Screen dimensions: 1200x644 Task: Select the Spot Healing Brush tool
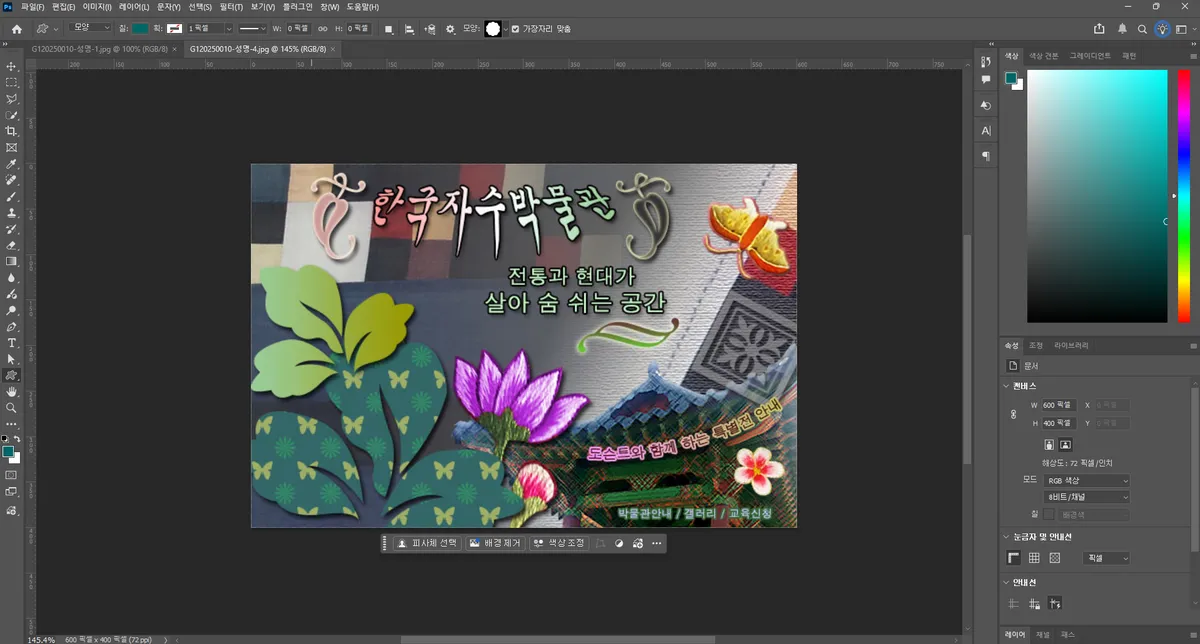pyautogui.click(x=12, y=180)
